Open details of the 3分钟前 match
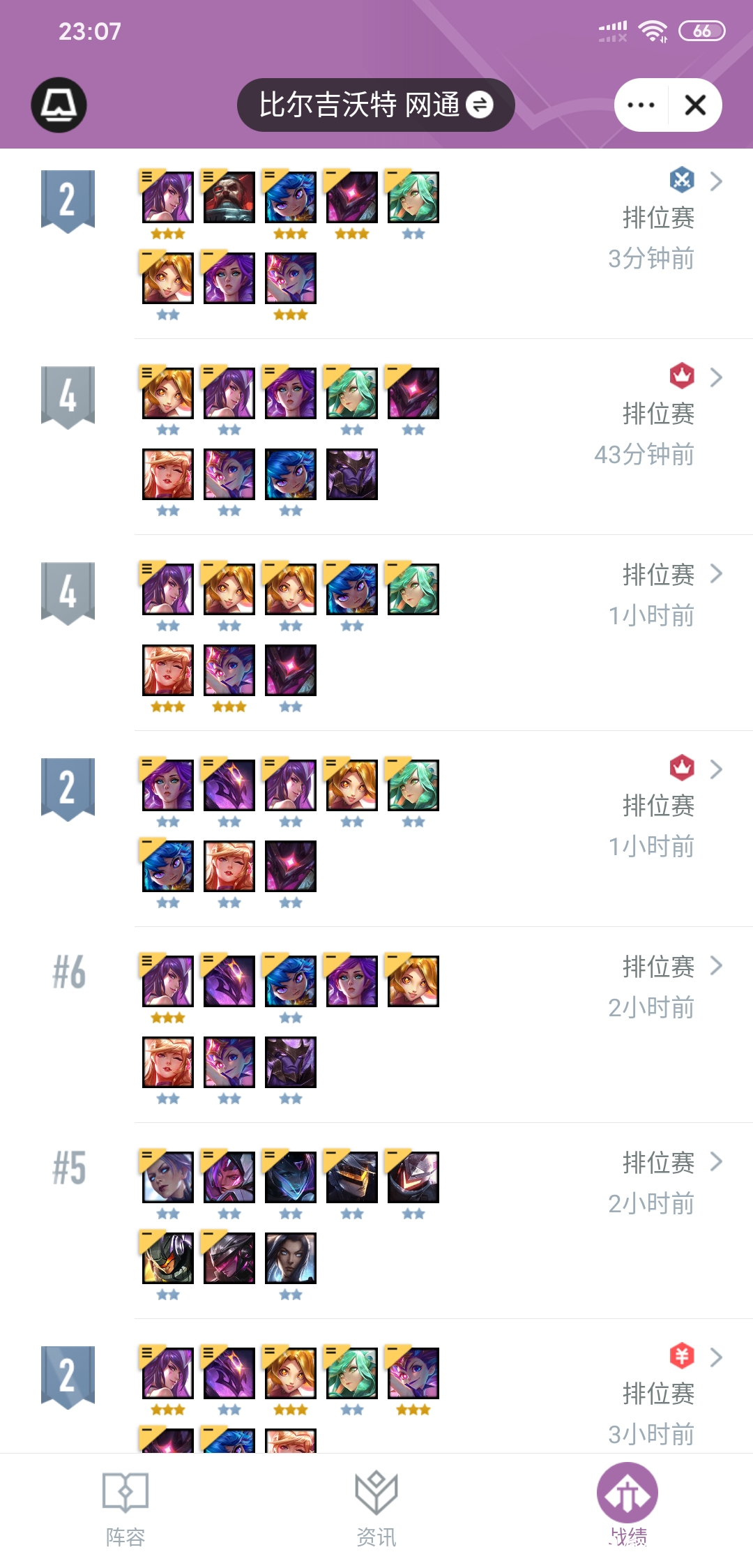The width and height of the screenshot is (753, 1568). coord(443,243)
